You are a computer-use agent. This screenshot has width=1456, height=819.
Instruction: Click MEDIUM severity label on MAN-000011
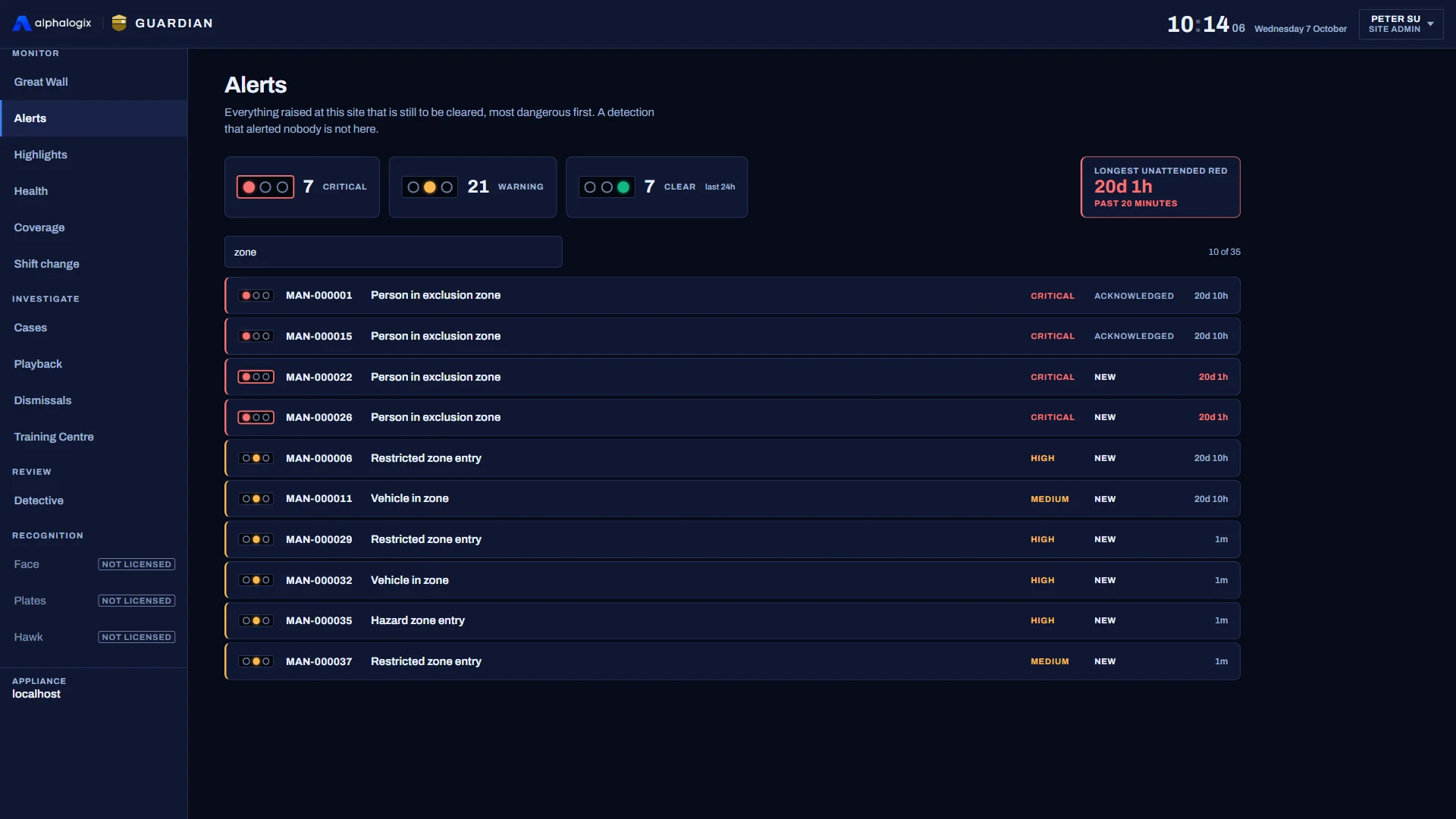tap(1050, 499)
